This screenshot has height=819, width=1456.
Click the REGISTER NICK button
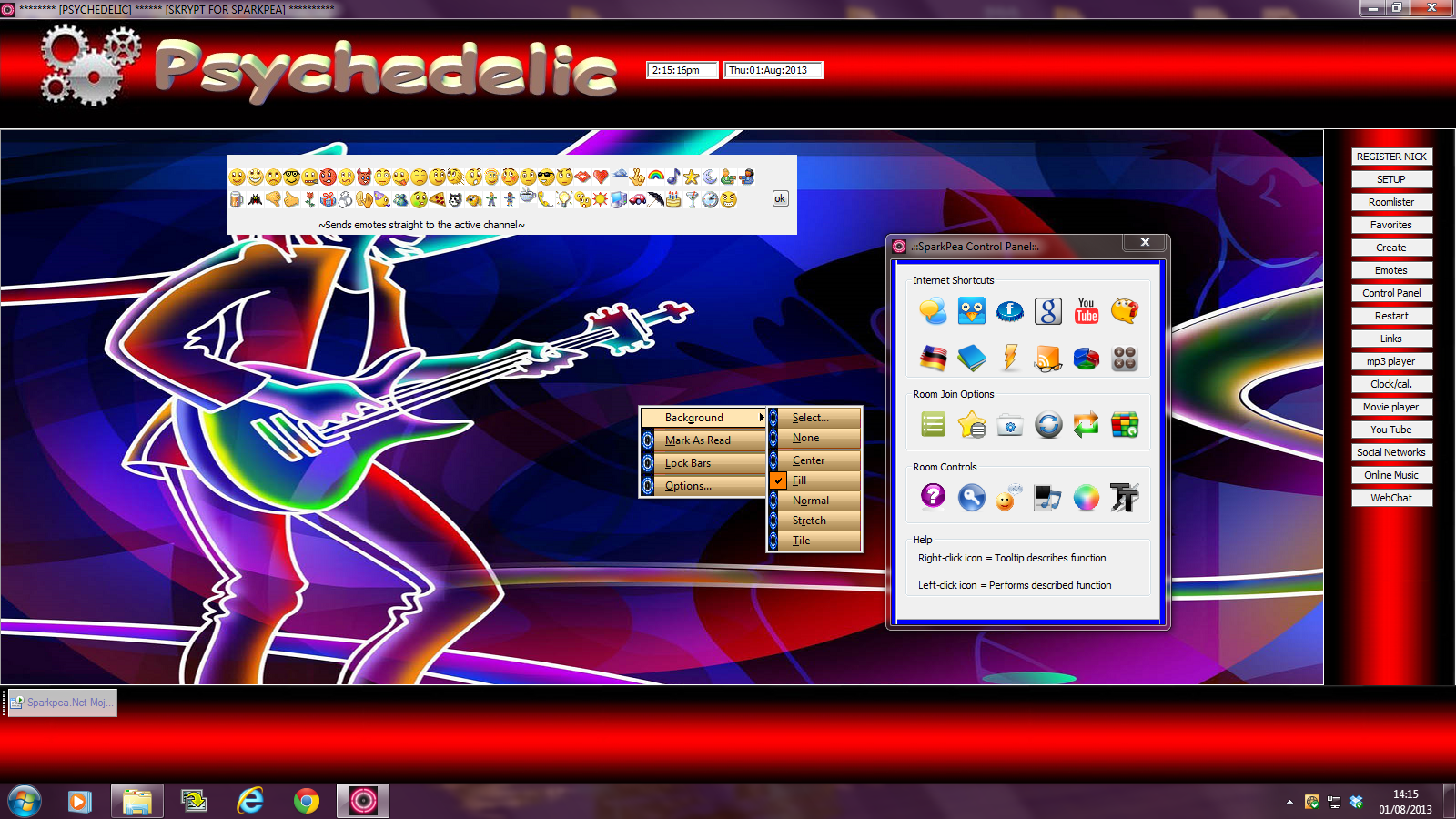pyautogui.click(x=1391, y=157)
